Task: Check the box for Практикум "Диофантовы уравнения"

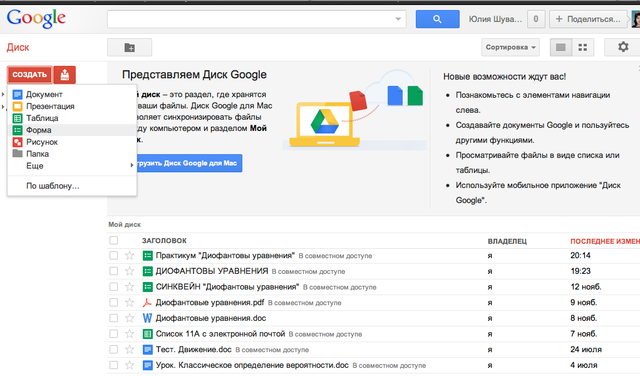Action: click(x=113, y=256)
